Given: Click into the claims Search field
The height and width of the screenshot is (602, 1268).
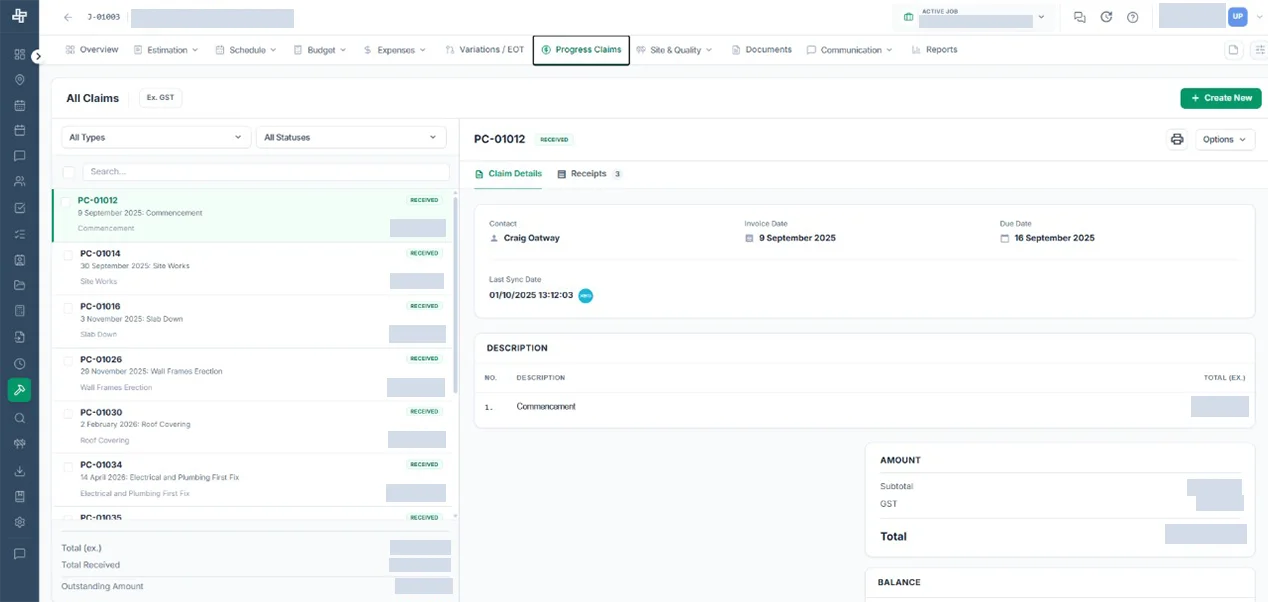Looking at the screenshot, I should [266, 172].
